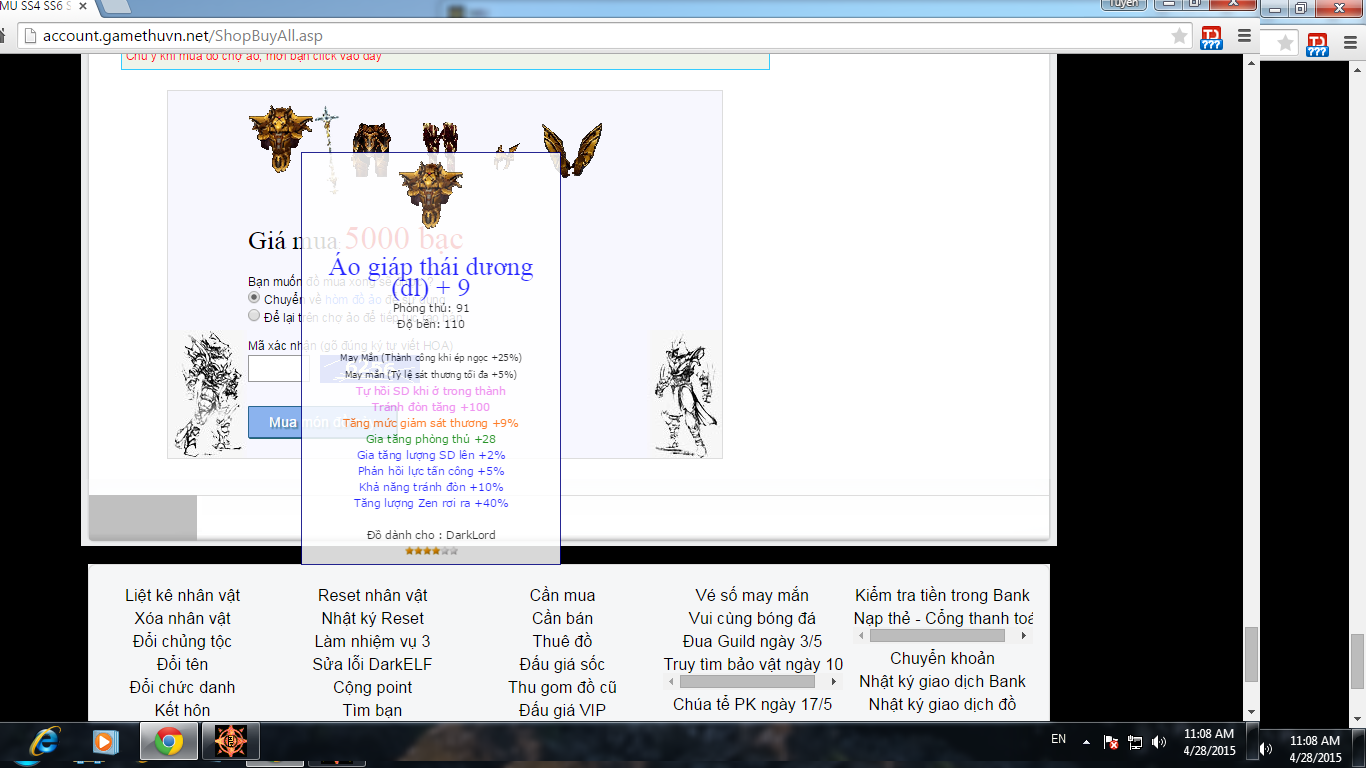Open 'Nhật ký giao dịch đồ' link
The width and height of the screenshot is (1366, 768).
pyautogui.click(x=943, y=704)
